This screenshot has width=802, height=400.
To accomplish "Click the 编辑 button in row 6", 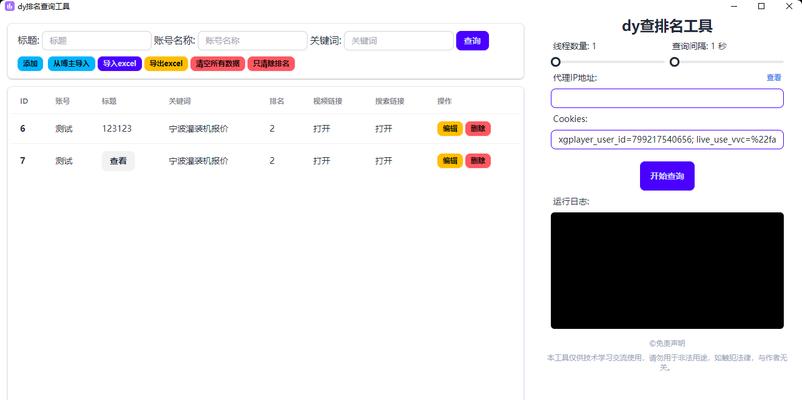I will point(450,129).
